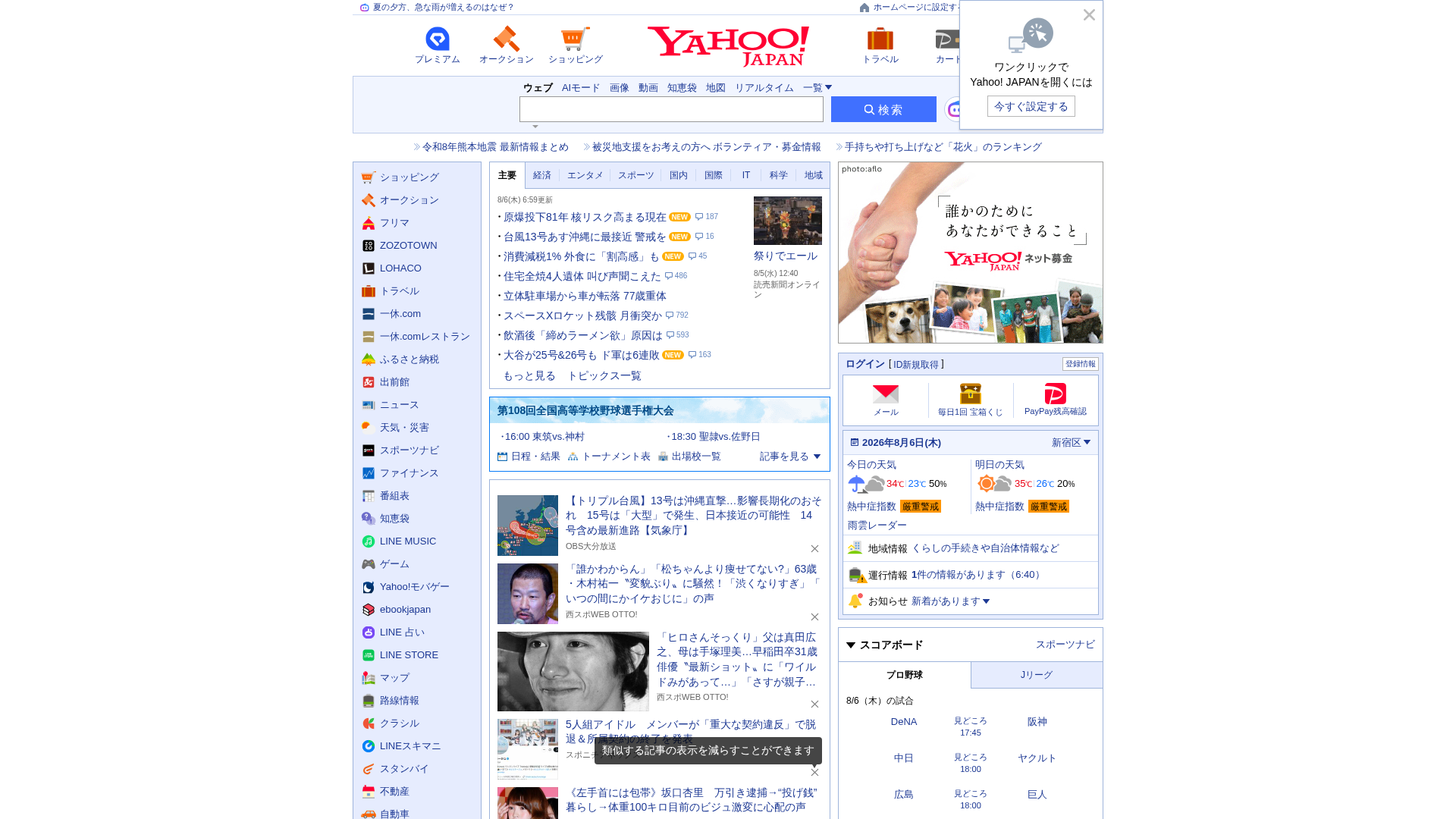Switch to 国際 news tab

[714, 175]
